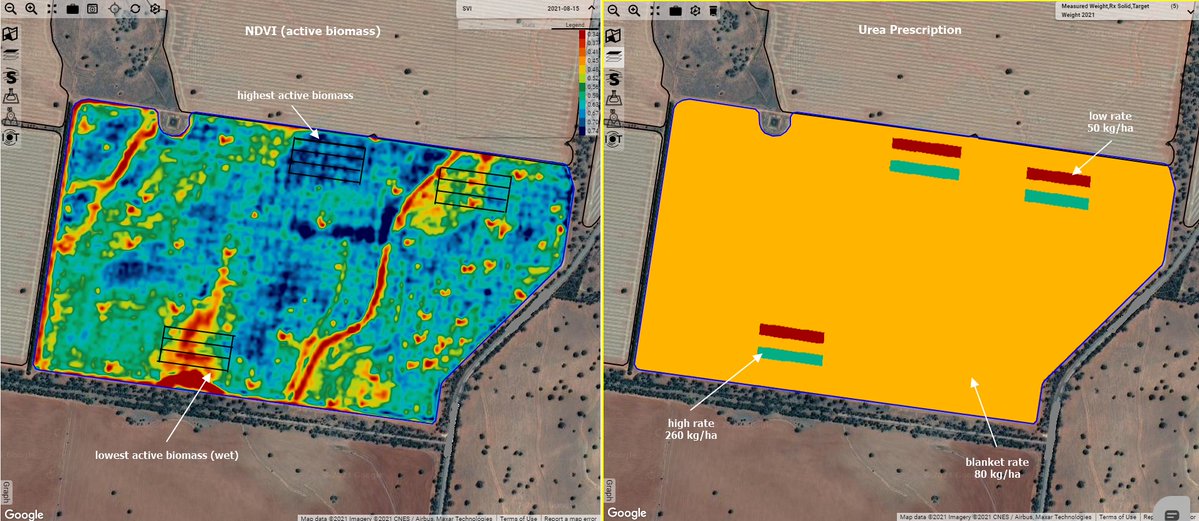Refresh the NDVI map view
The height and width of the screenshot is (521, 1199).
tap(135, 9)
